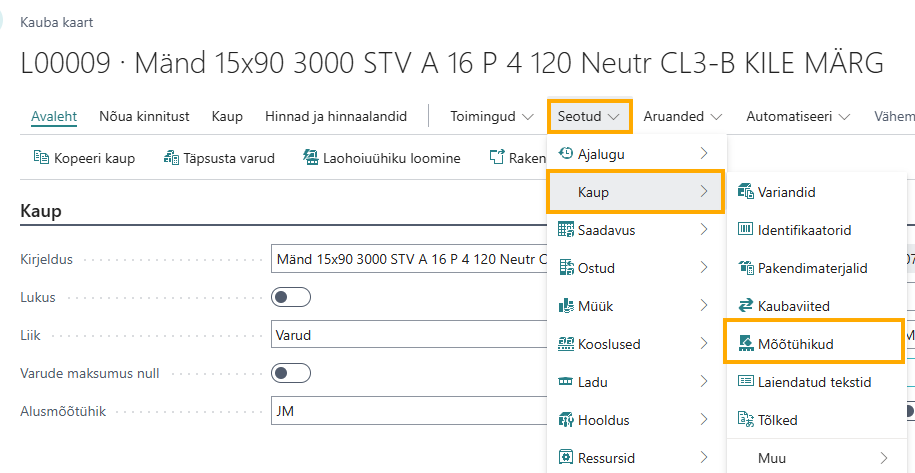Click into the Alusmõõtühik field with JM
The height and width of the screenshot is (473, 915).
(408, 411)
